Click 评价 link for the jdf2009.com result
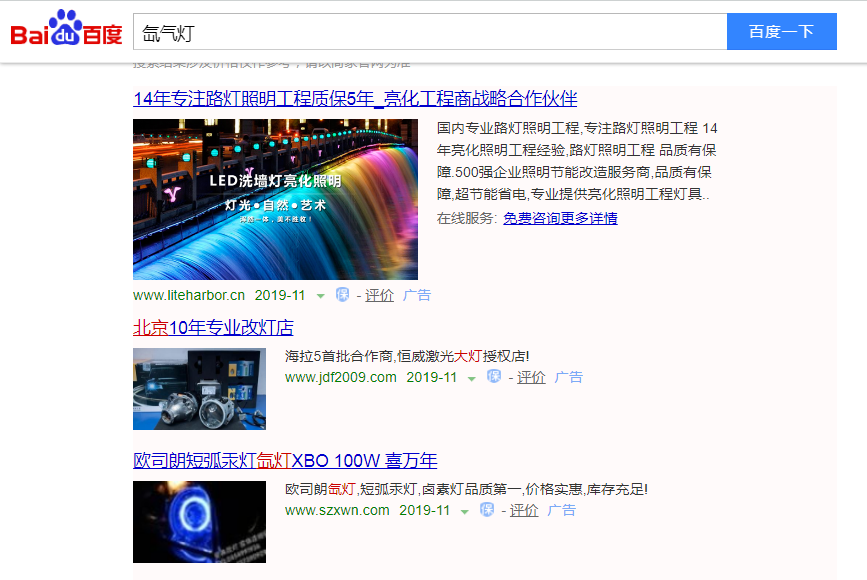This screenshot has height=580, width=867. pyautogui.click(x=531, y=377)
